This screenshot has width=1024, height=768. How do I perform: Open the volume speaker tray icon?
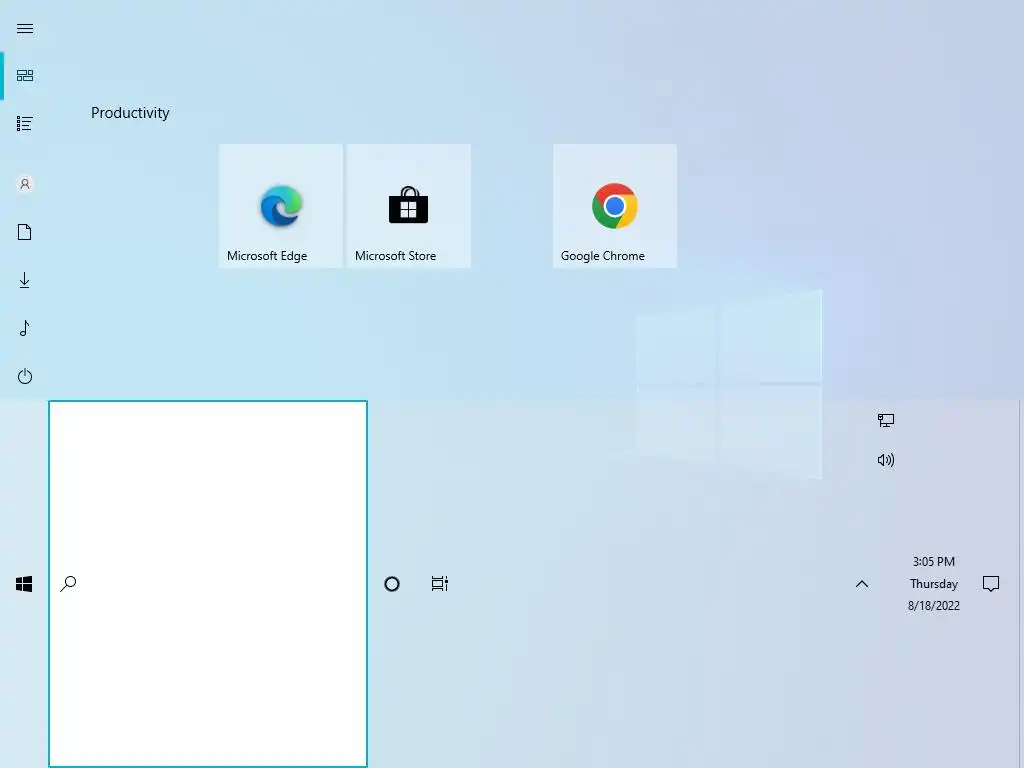tap(886, 460)
